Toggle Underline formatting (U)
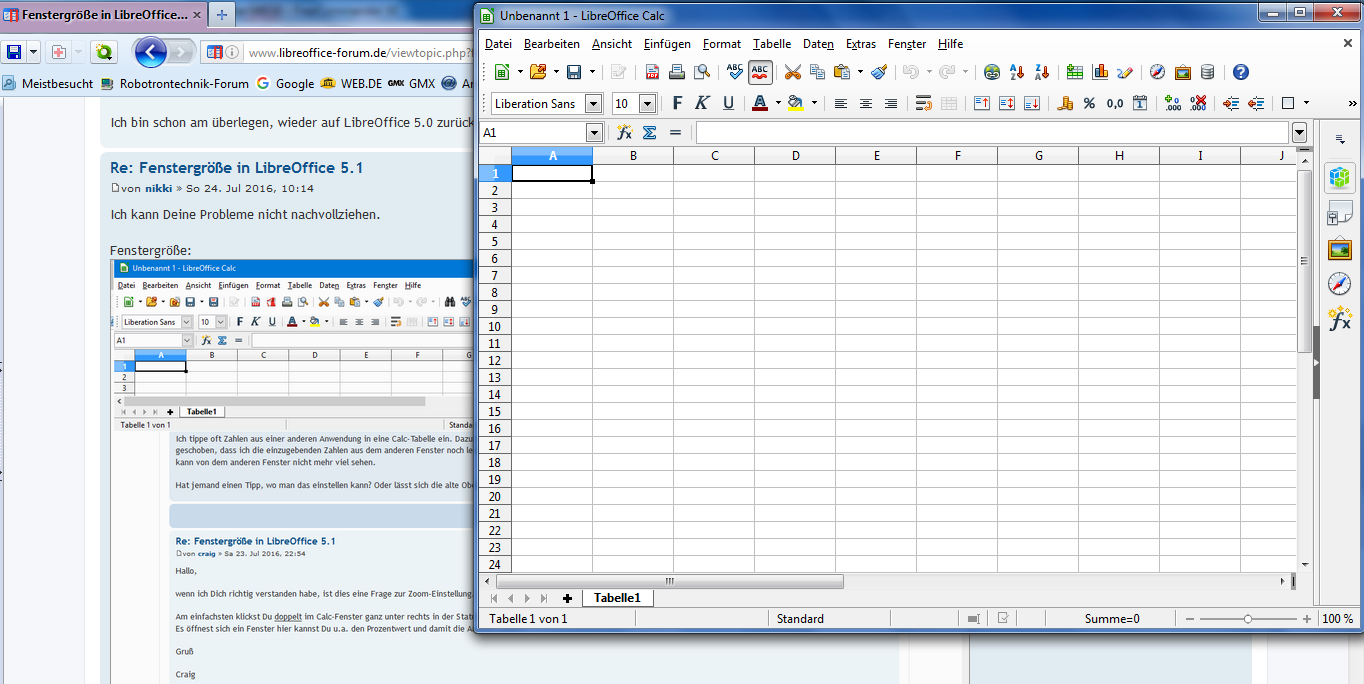 click(728, 103)
